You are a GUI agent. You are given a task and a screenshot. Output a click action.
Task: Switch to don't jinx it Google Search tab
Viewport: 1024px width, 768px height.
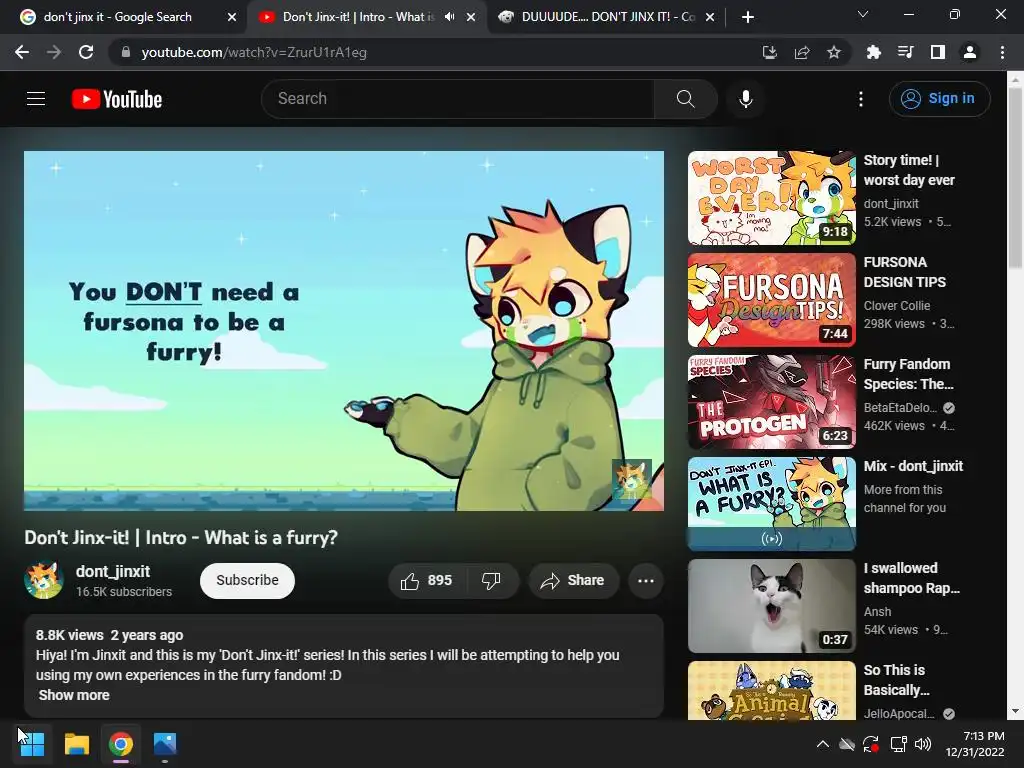[x=127, y=17]
